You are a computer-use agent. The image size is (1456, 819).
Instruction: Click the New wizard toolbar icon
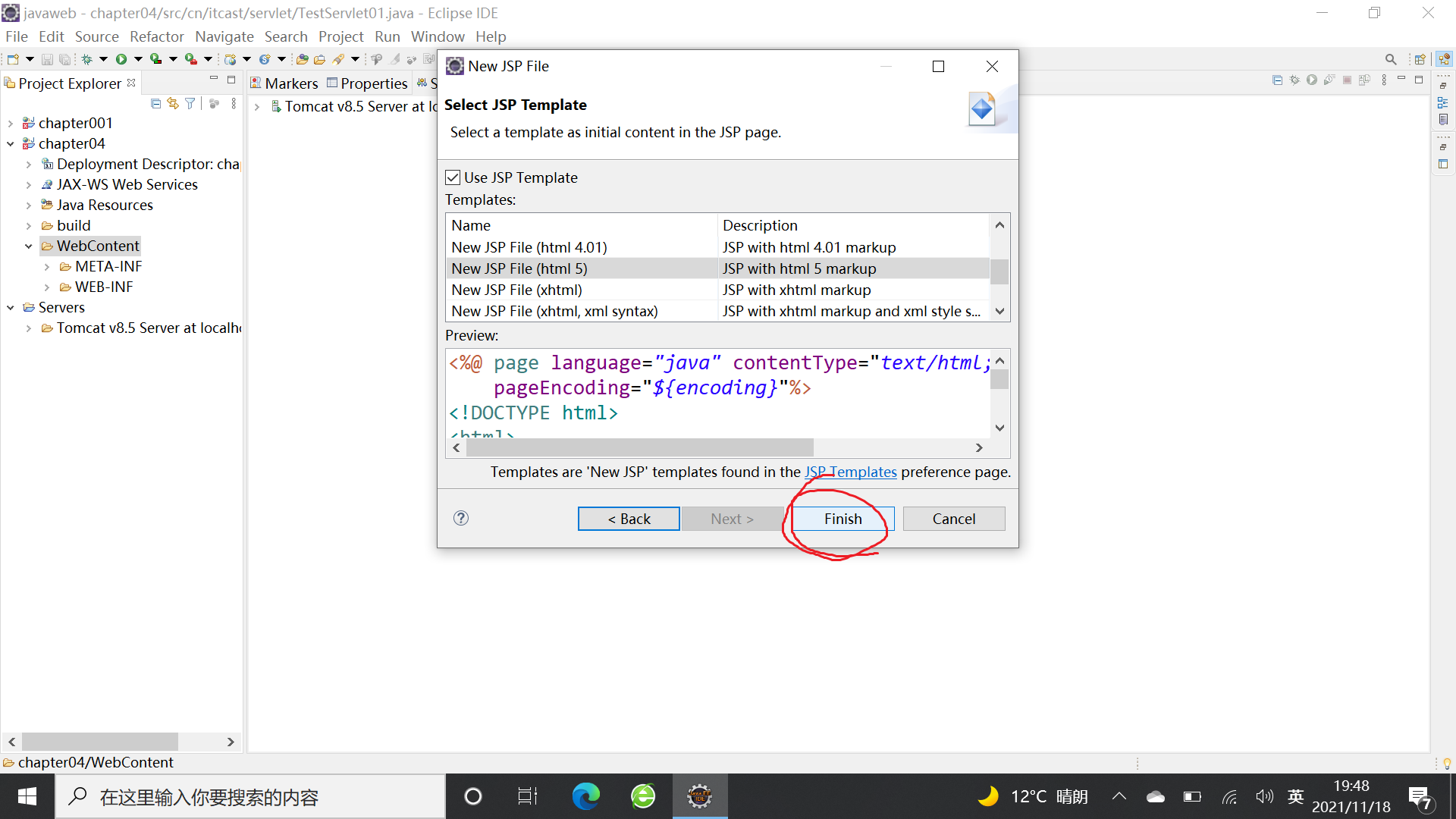(13, 59)
